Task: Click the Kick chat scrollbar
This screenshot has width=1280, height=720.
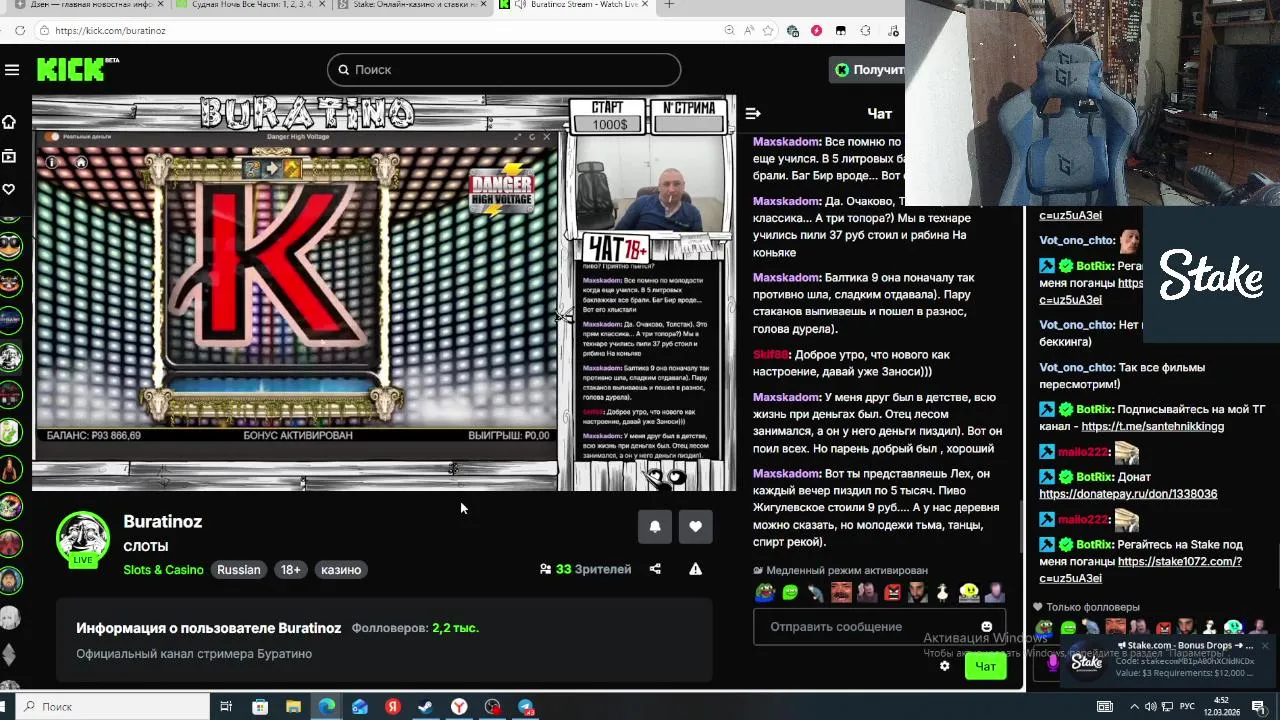Action: pyautogui.click(x=1019, y=525)
